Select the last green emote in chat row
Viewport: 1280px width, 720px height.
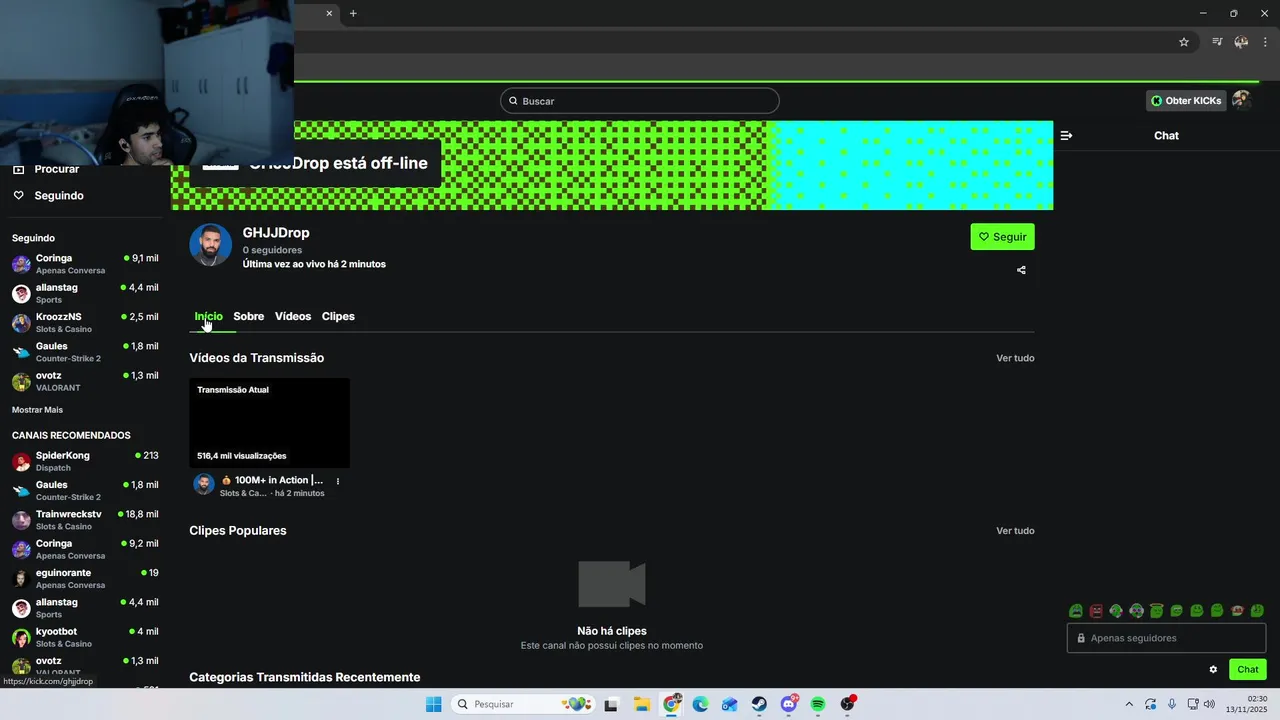1257,611
